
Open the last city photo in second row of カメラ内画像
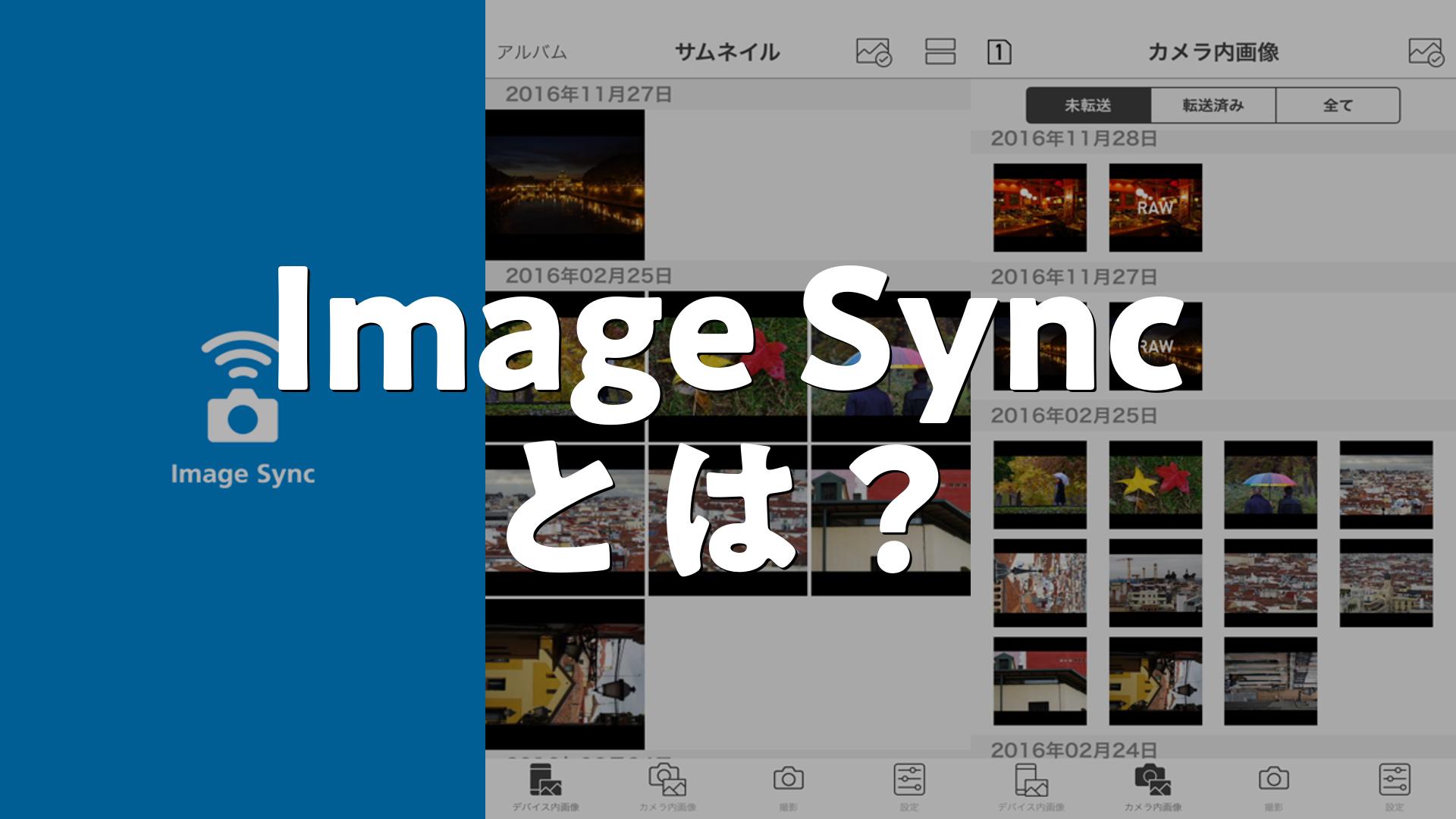pyautogui.click(x=1386, y=583)
